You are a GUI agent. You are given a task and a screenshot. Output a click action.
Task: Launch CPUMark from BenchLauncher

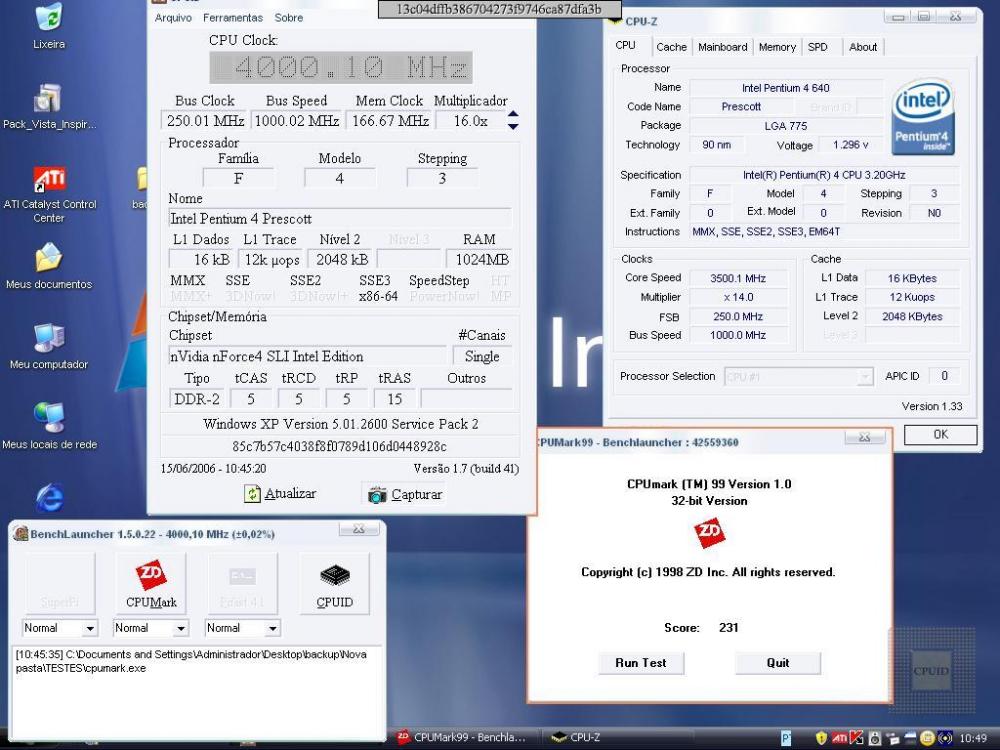pyautogui.click(x=152, y=583)
